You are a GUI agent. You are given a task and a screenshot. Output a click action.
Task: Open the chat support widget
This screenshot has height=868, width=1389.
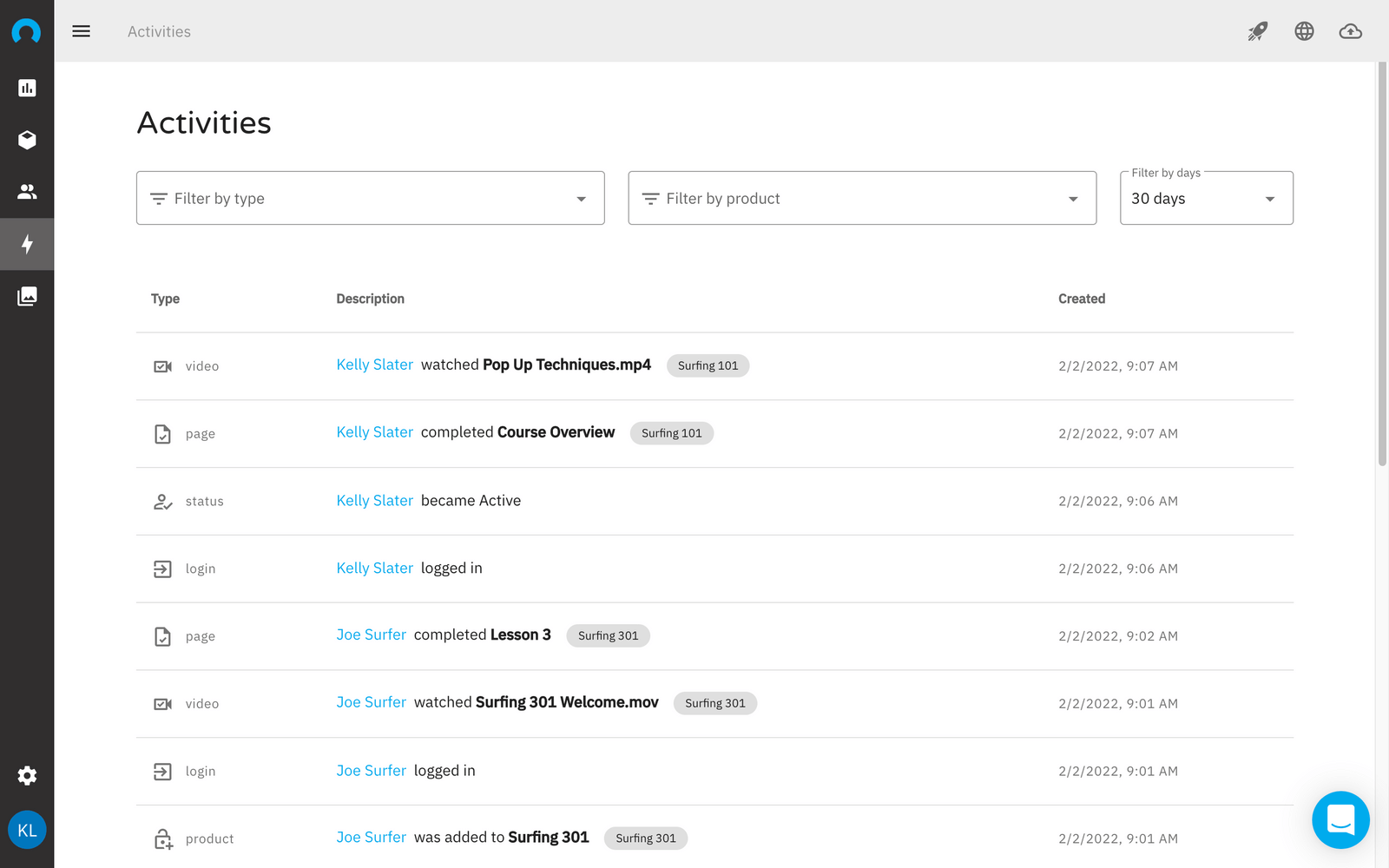tap(1340, 819)
